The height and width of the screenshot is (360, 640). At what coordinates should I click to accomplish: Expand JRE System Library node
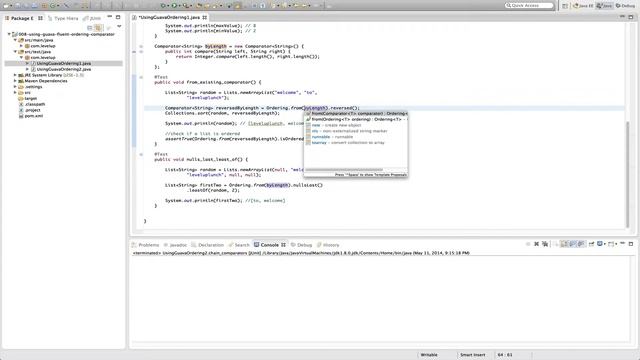point(15,75)
